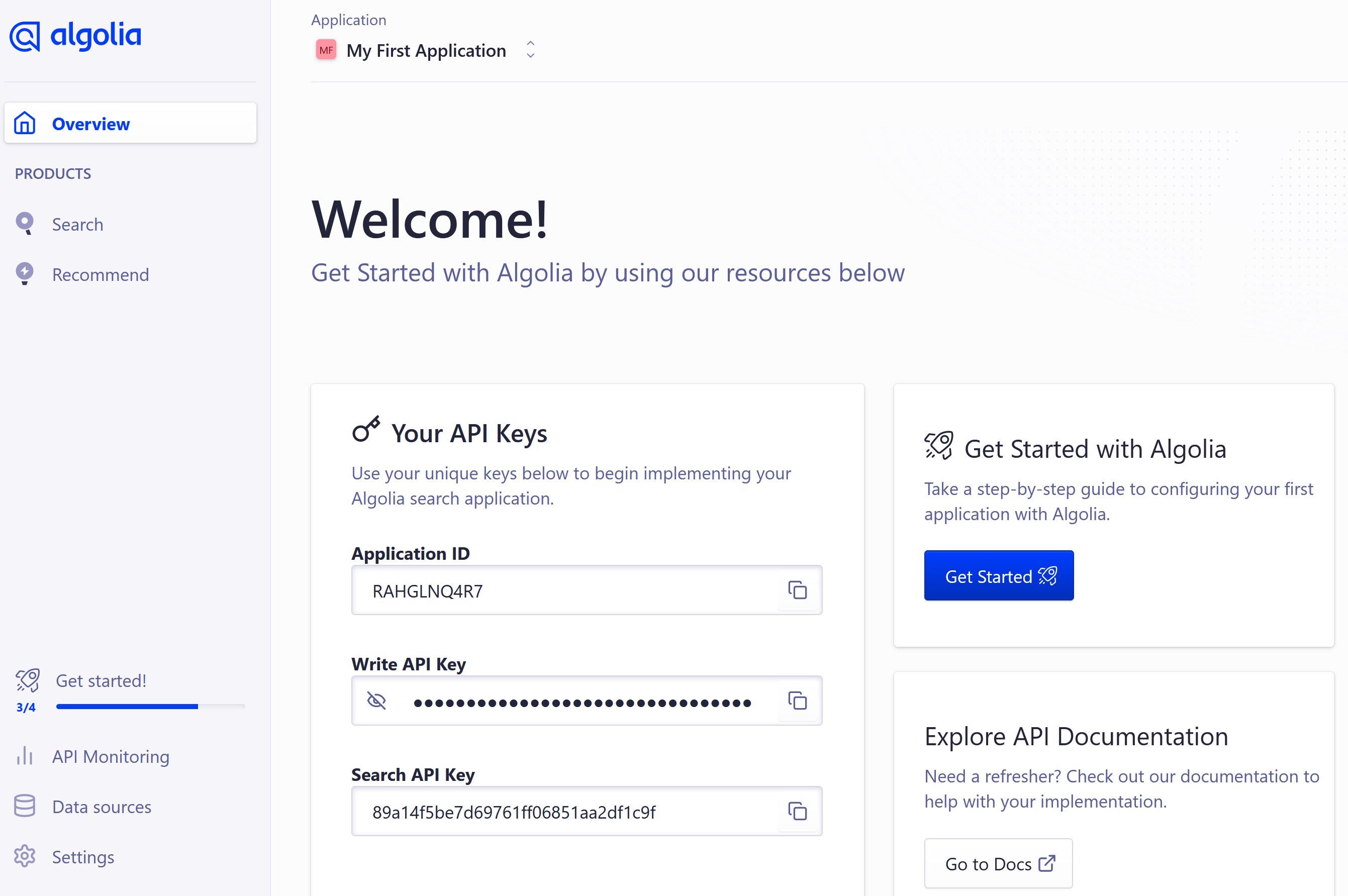
Task: Click the 3/4 progress label
Action: [x=26, y=708]
